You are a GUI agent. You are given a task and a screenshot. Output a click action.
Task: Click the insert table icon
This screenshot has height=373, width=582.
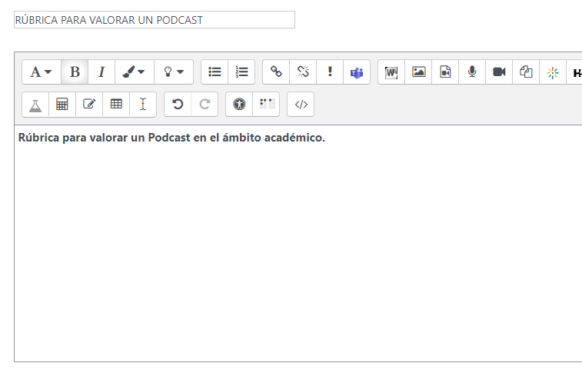(116, 104)
